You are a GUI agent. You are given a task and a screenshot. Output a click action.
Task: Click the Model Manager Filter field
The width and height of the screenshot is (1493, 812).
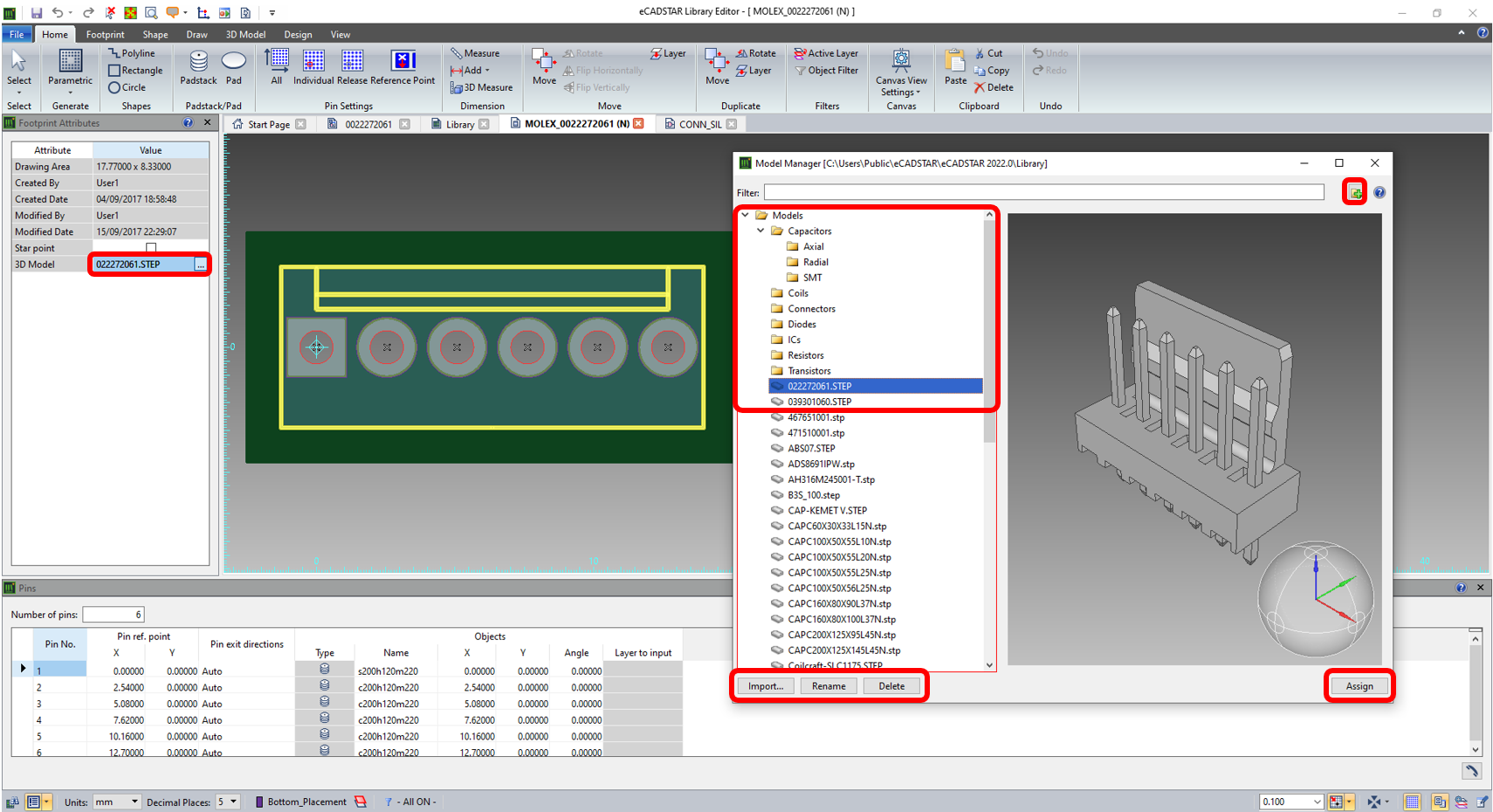pyautogui.click(x=1043, y=192)
